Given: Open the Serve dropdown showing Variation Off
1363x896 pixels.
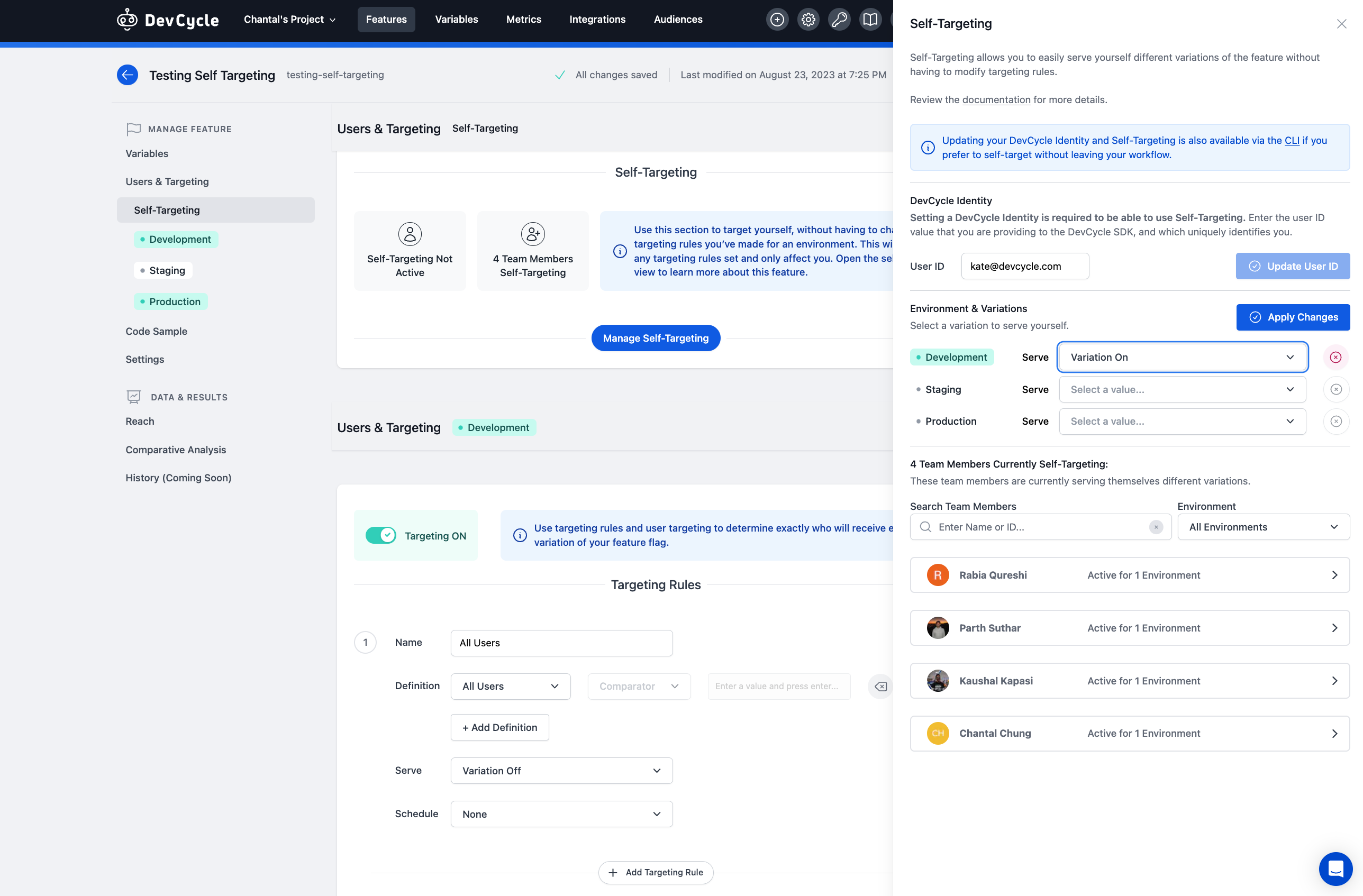Looking at the screenshot, I should [561, 770].
